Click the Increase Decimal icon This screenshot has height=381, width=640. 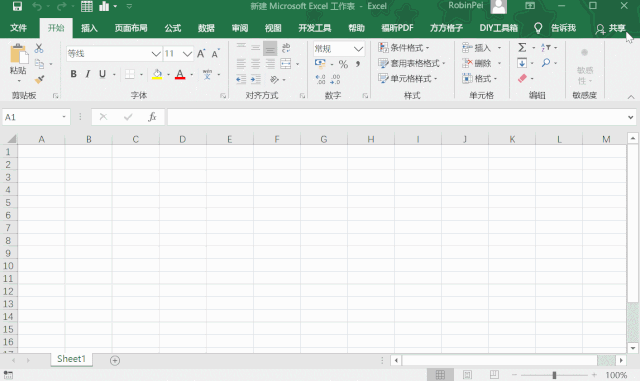tap(320, 79)
